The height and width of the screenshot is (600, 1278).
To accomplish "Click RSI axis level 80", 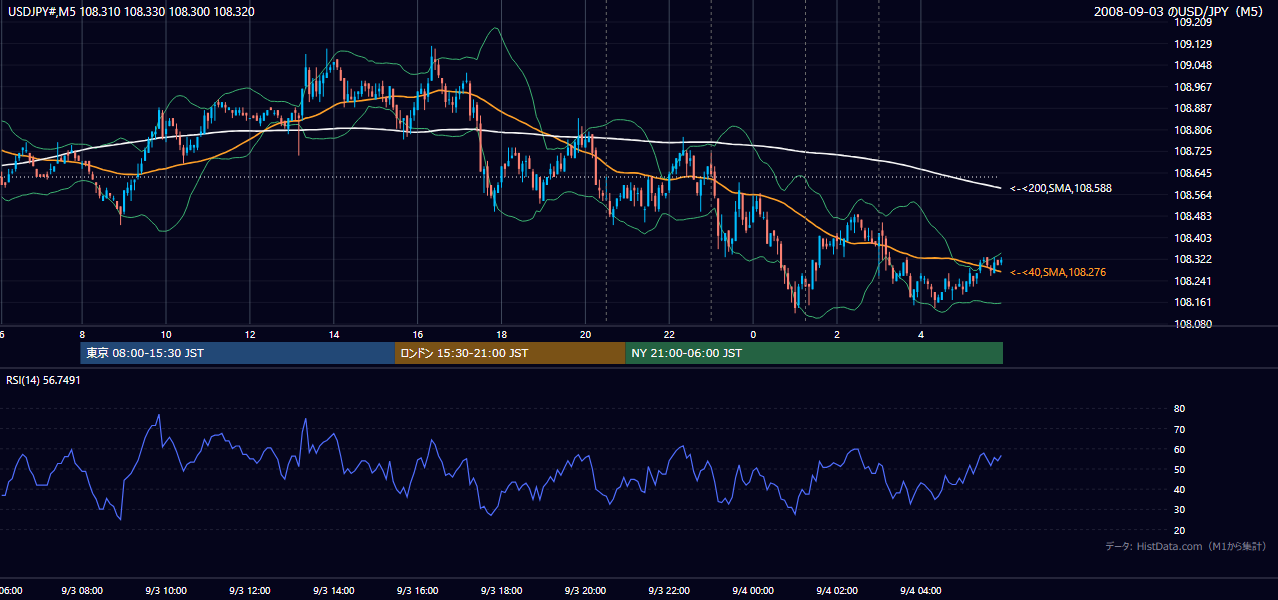I will [1180, 409].
